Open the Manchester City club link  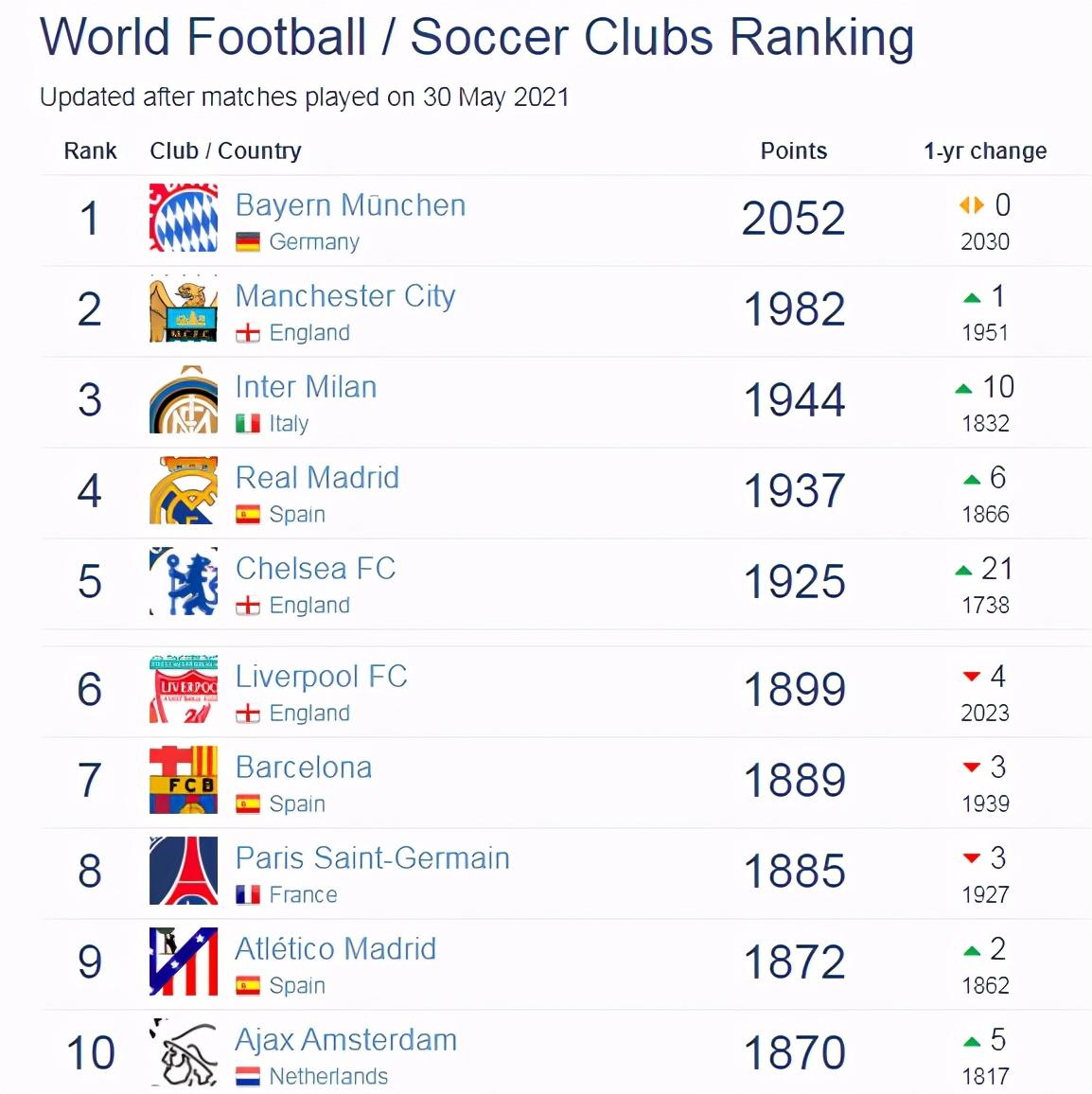pos(345,296)
